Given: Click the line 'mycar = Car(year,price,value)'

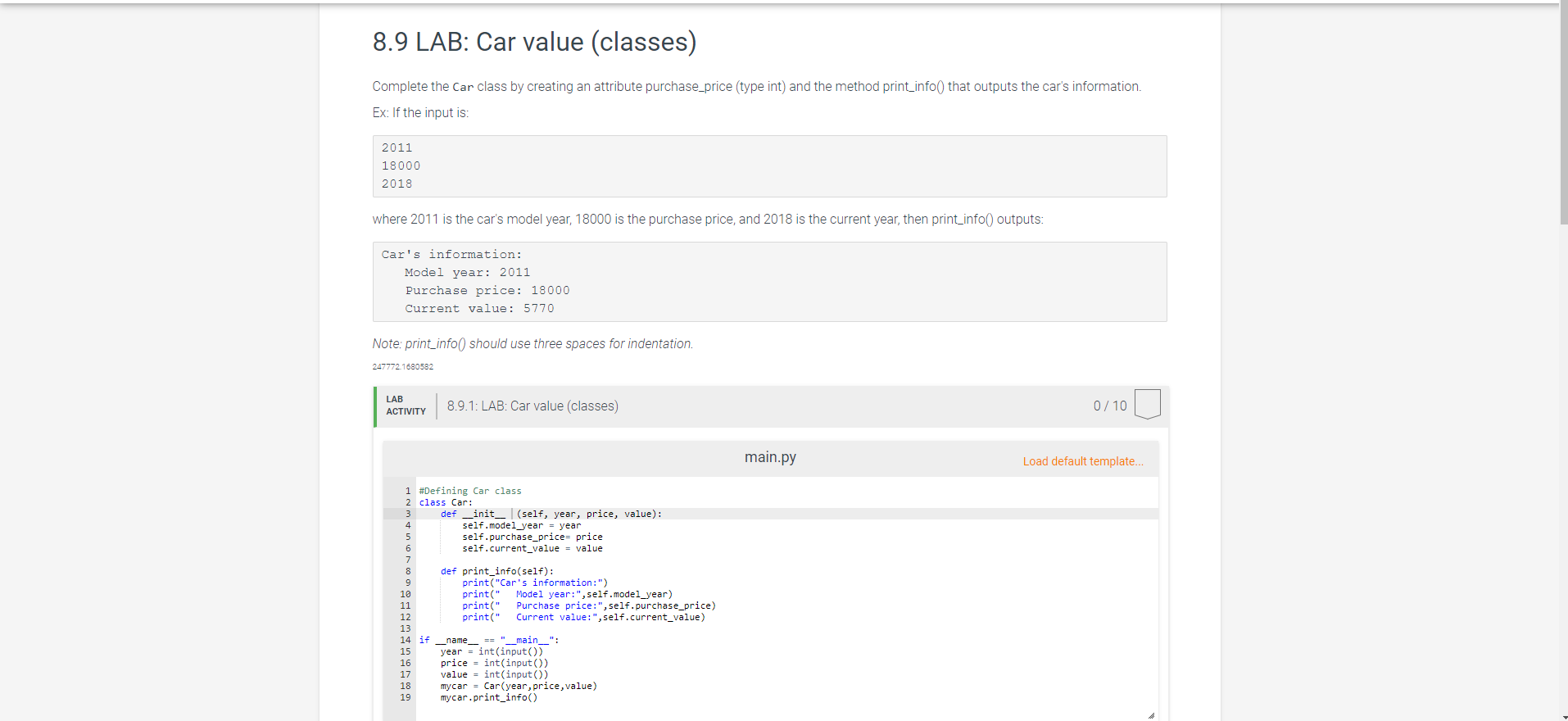Looking at the screenshot, I should pyautogui.click(x=519, y=686).
